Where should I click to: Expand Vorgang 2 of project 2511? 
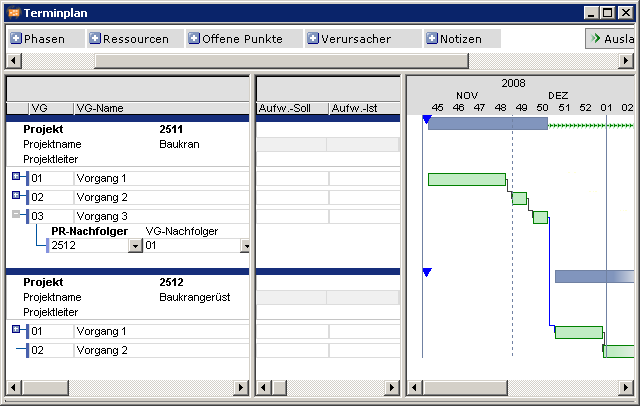point(16,197)
